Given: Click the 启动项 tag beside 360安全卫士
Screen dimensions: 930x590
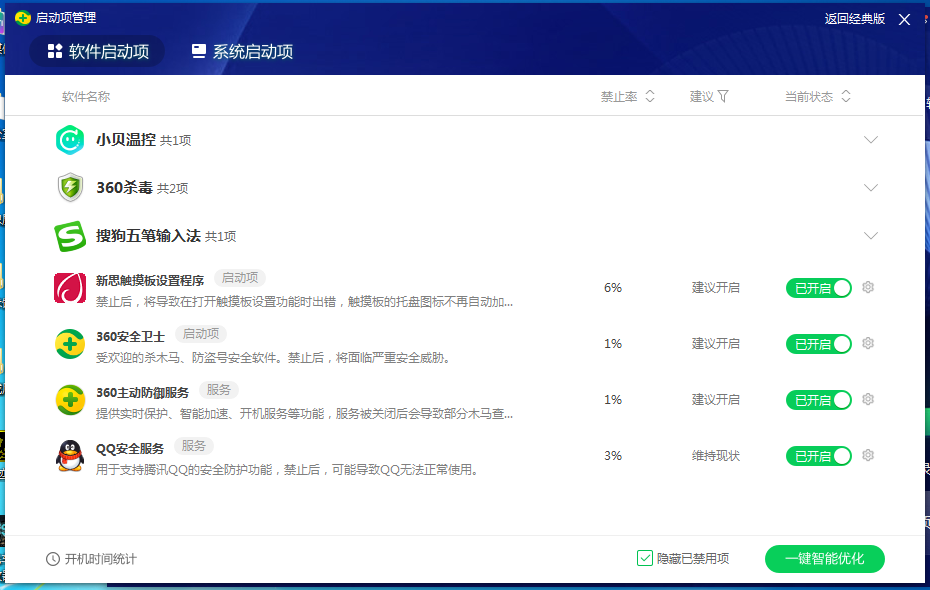Looking at the screenshot, I should coord(200,334).
